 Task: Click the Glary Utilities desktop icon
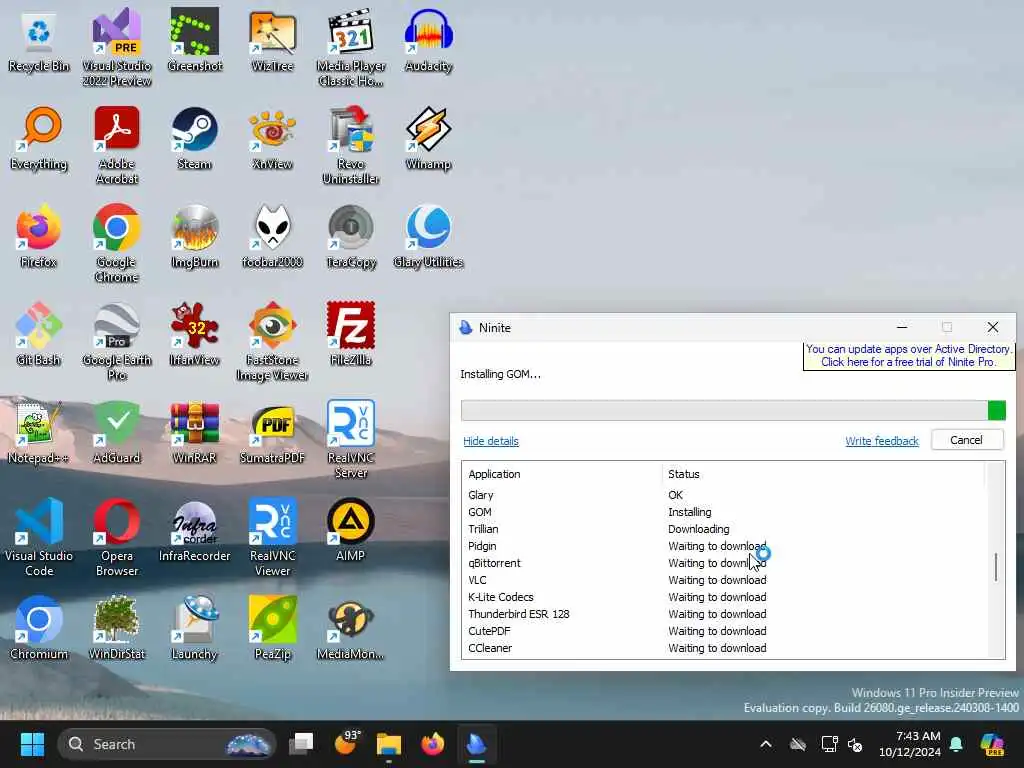(428, 237)
